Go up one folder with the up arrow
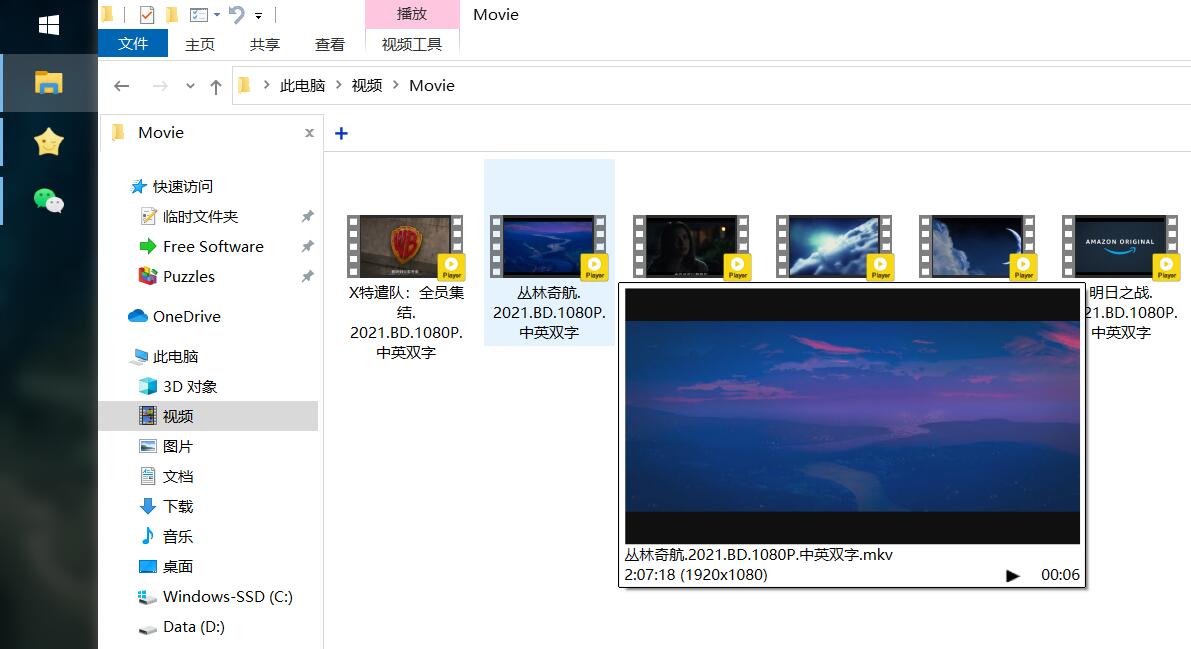Screen dimensions: 1191x649 215,87
